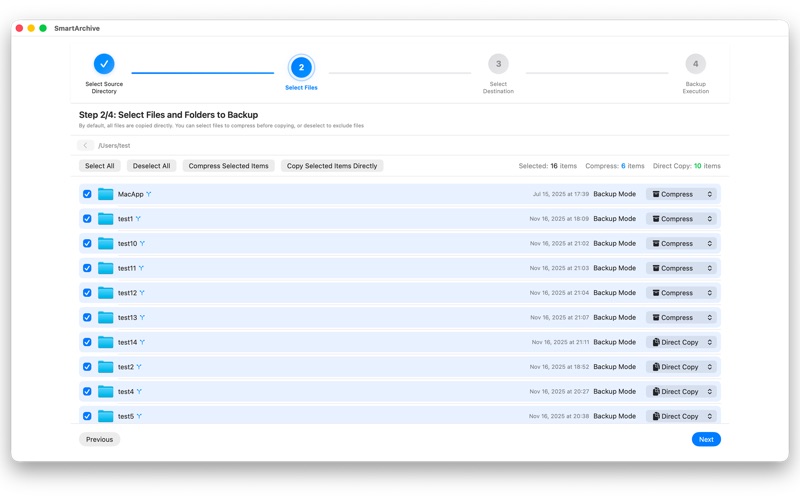Click the branch icon beside test14
Image resolution: width=800 pixels, height=500 pixels.
[142, 342]
